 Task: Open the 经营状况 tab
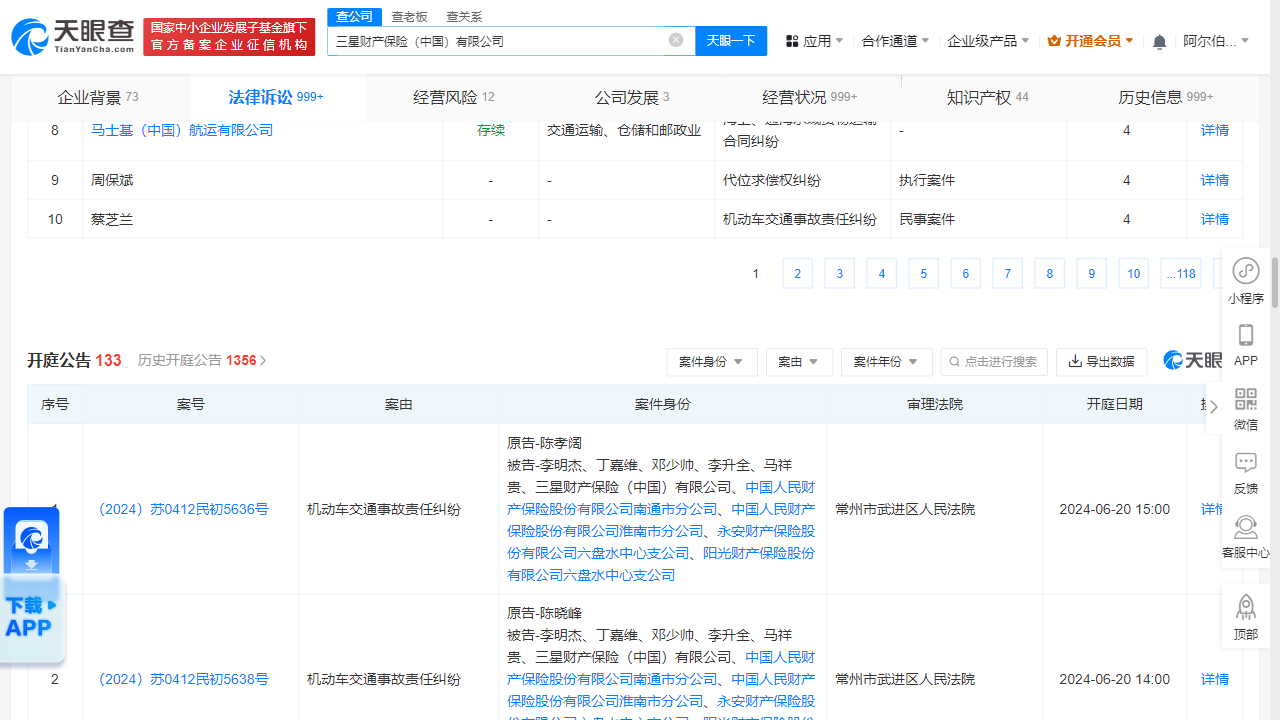pos(809,97)
